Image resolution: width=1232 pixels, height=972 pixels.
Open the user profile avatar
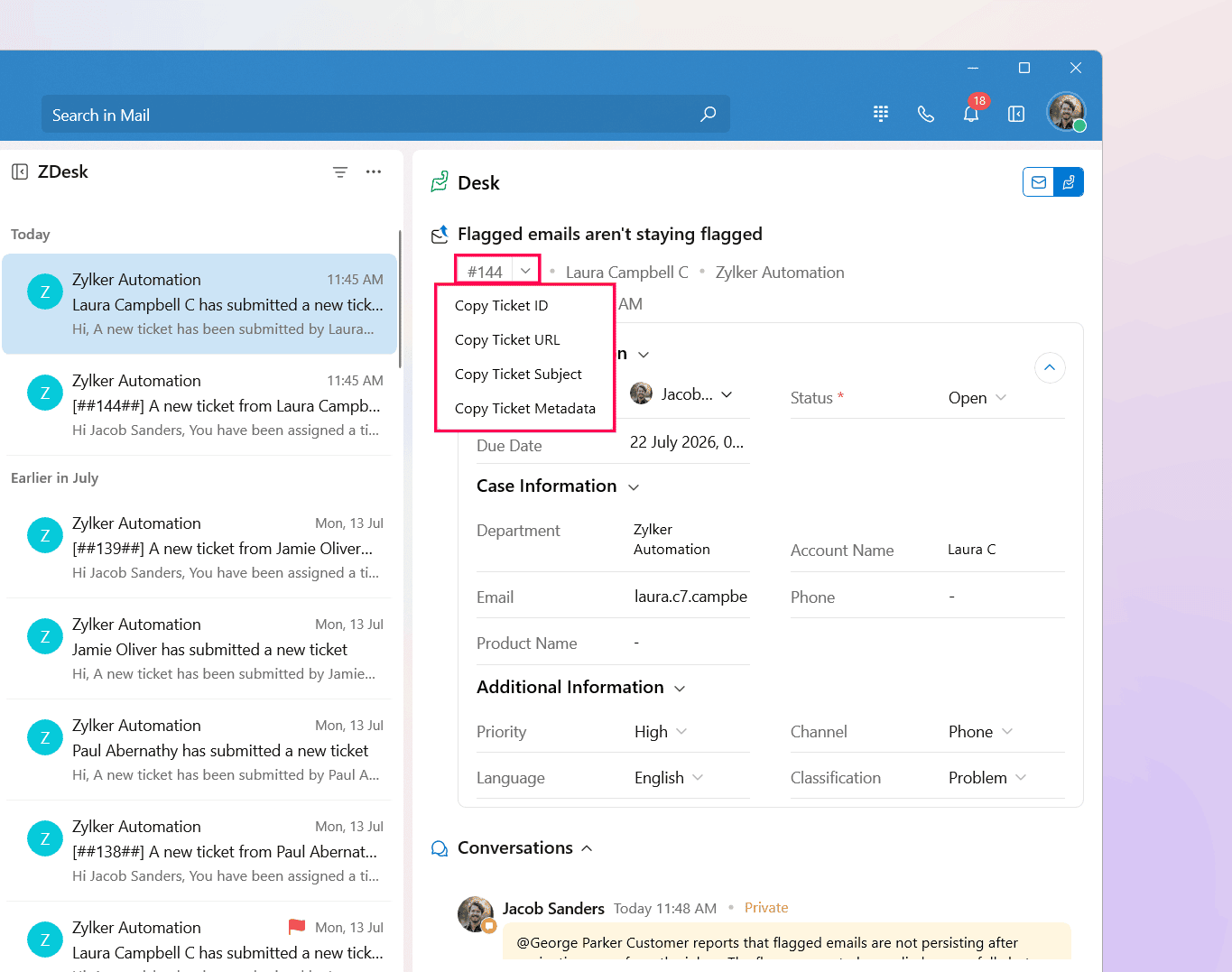coord(1066,112)
